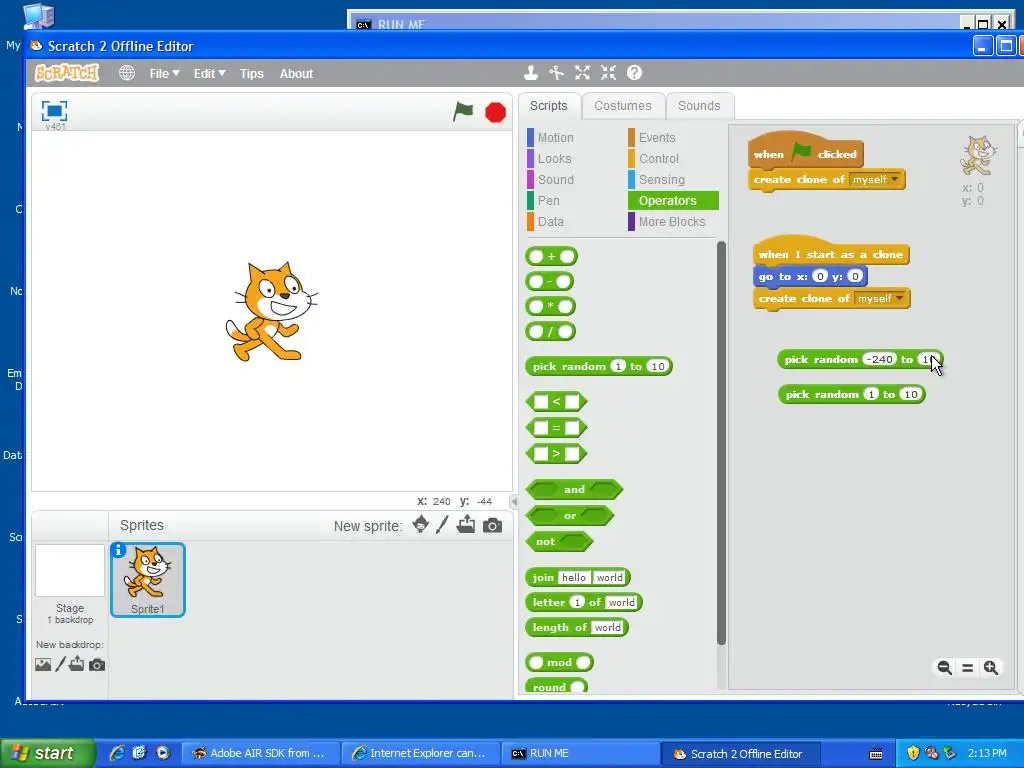1024x768 pixels.
Task: Click the 'mod' operator block
Action: pos(559,662)
